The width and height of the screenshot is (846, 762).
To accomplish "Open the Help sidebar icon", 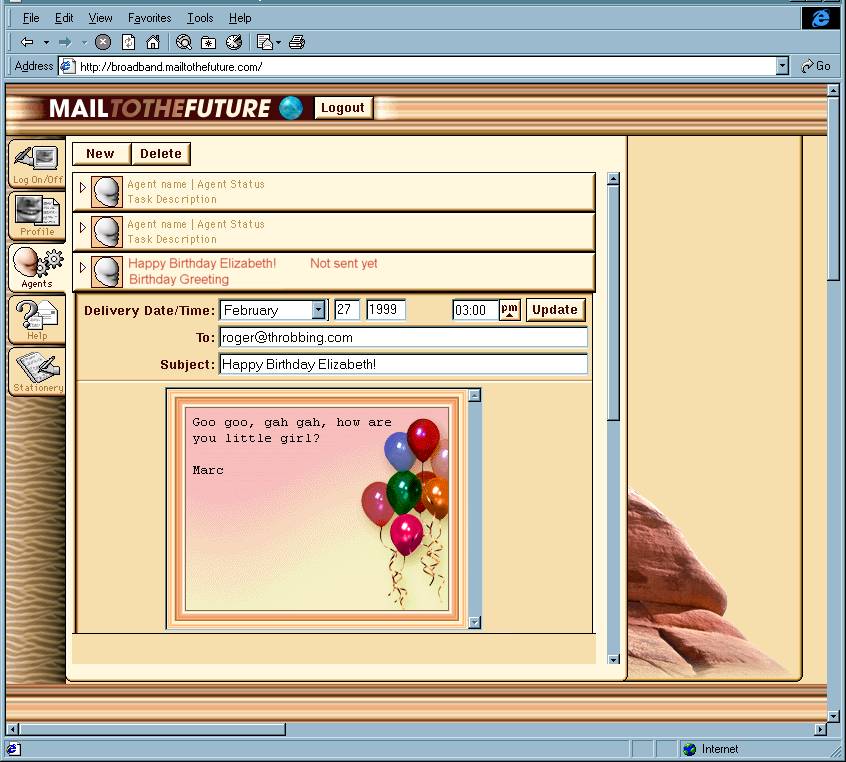I will pyautogui.click(x=37, y=319).
